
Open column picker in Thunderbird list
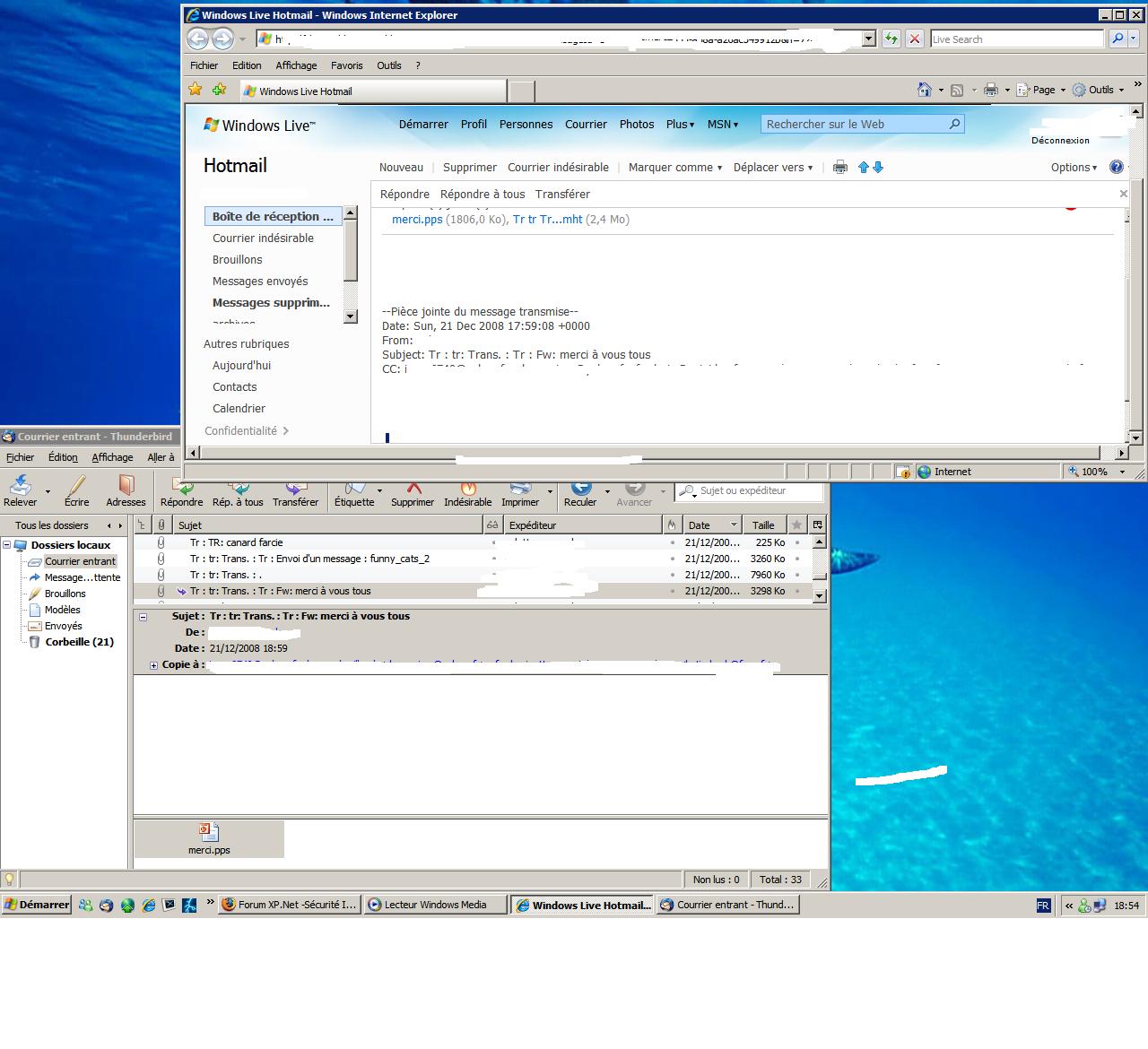coord(818,524)
